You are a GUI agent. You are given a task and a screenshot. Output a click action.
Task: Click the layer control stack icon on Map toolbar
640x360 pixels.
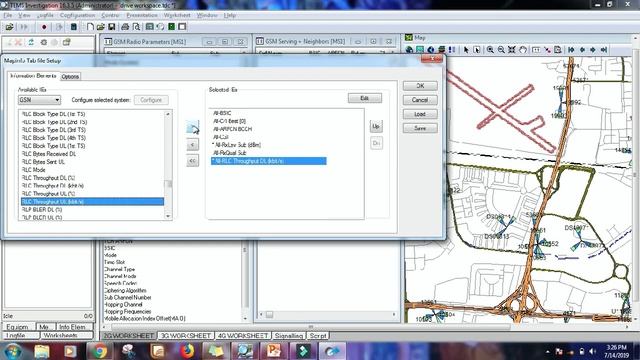click(442, 50)
